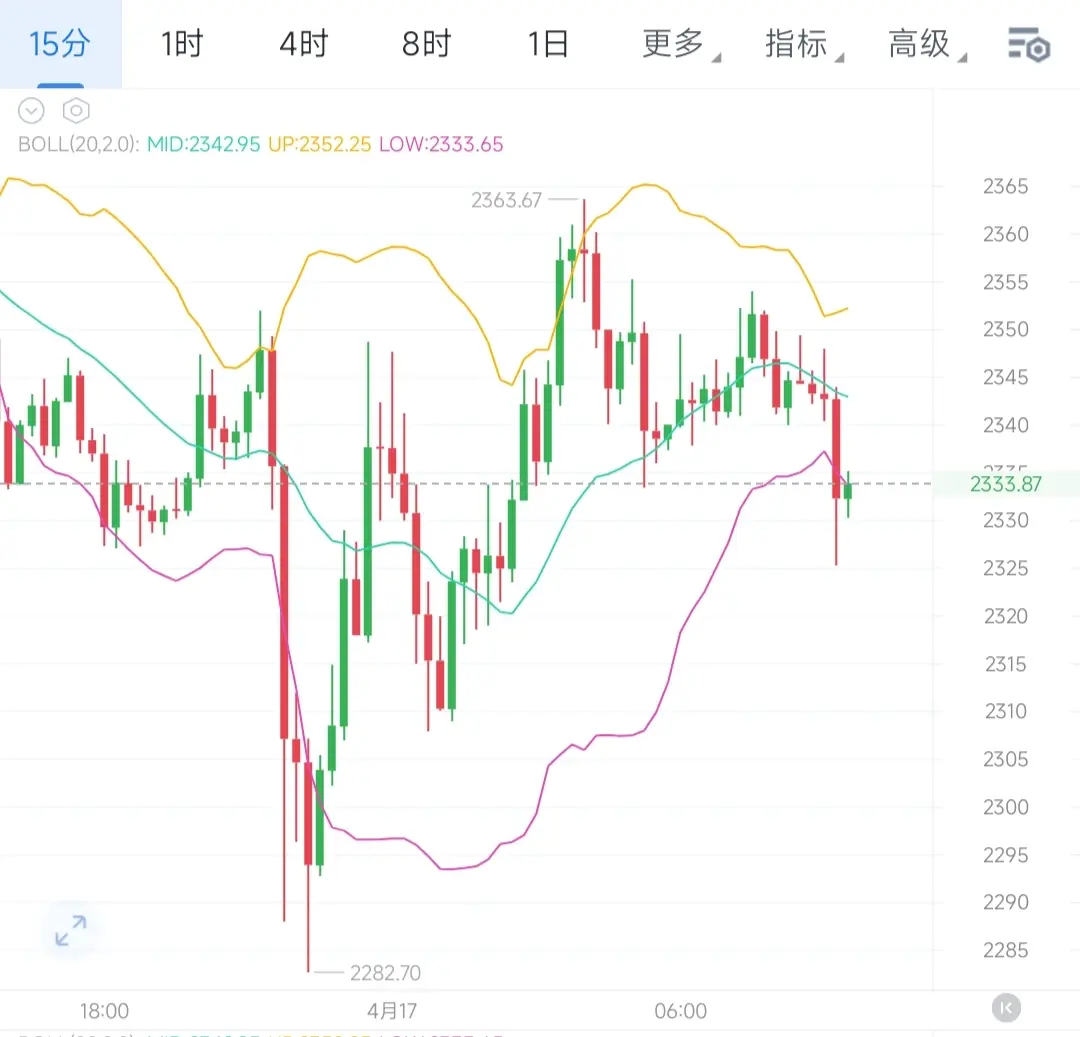Click the 06:00 time axis label
The height and width of the screenshot is (1037, 1080).
point(681,1010)
